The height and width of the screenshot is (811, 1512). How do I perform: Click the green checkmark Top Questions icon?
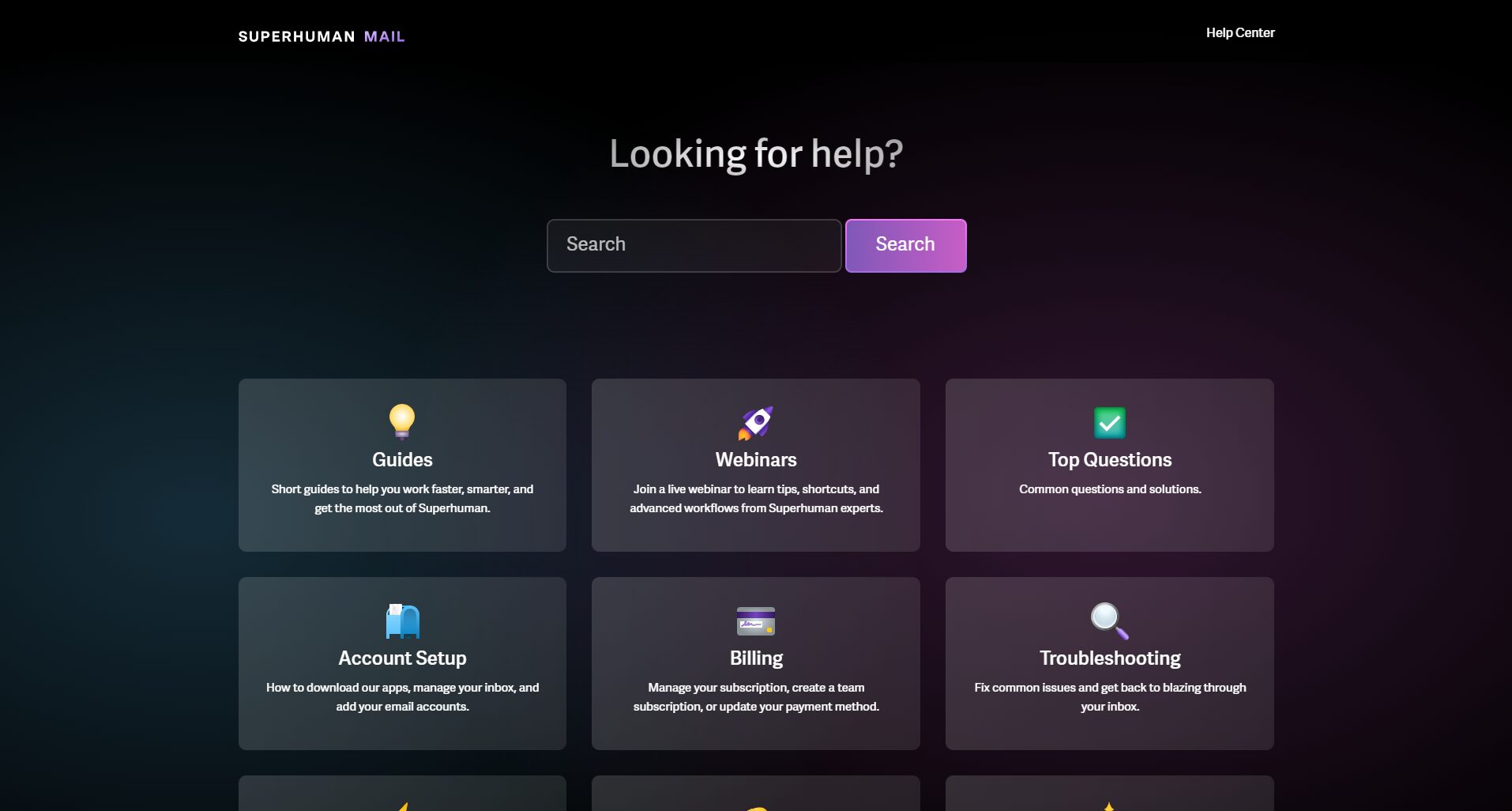1109,423
